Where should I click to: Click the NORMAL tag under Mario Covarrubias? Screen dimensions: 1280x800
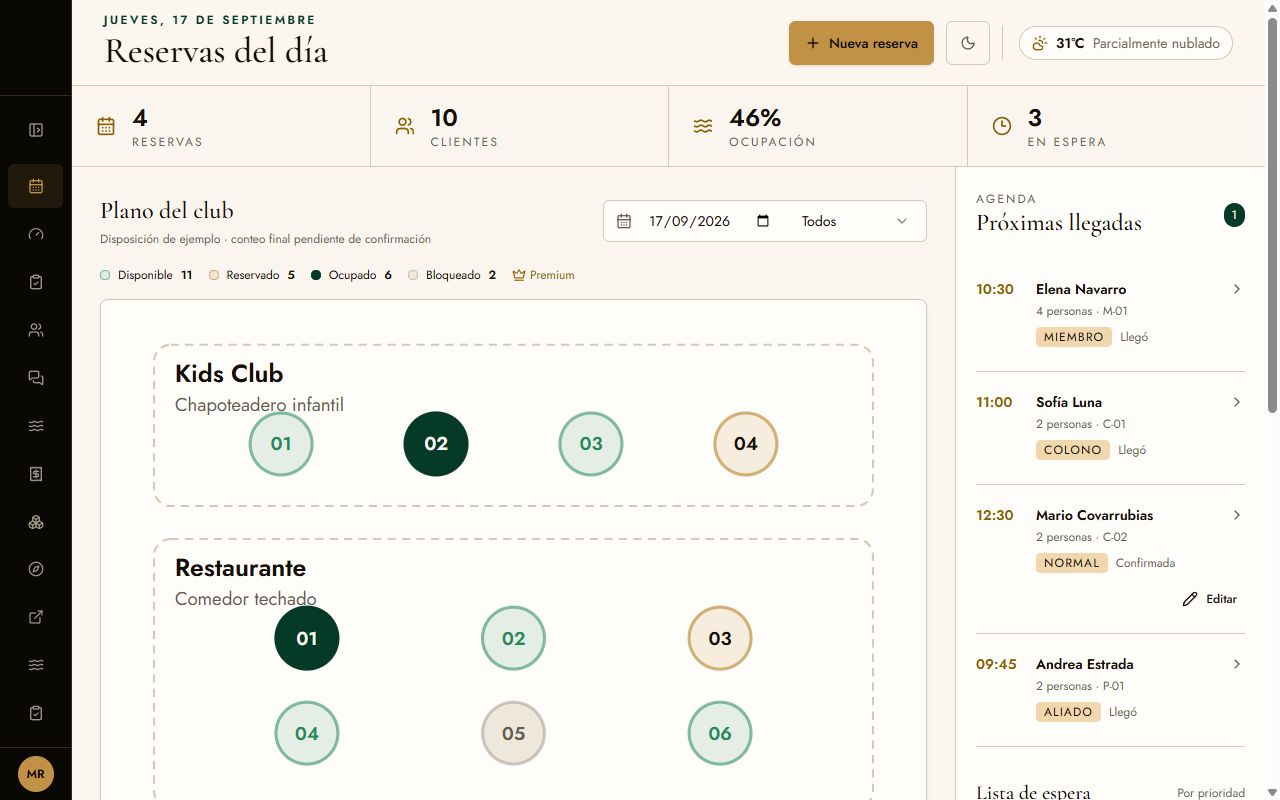tap(1072, 563)
